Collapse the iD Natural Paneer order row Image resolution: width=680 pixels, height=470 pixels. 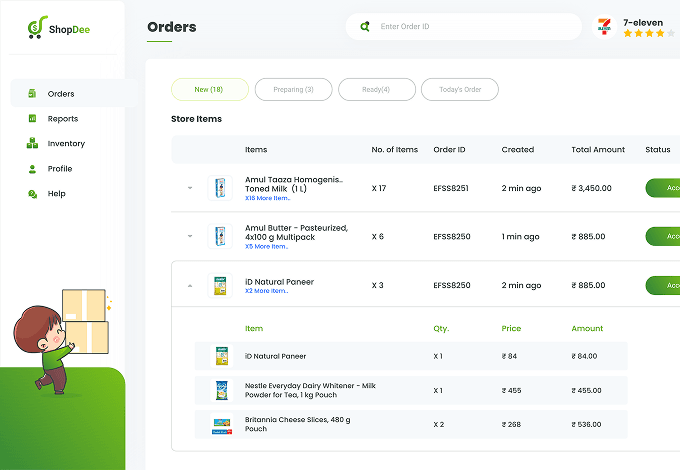coord(190,286)
